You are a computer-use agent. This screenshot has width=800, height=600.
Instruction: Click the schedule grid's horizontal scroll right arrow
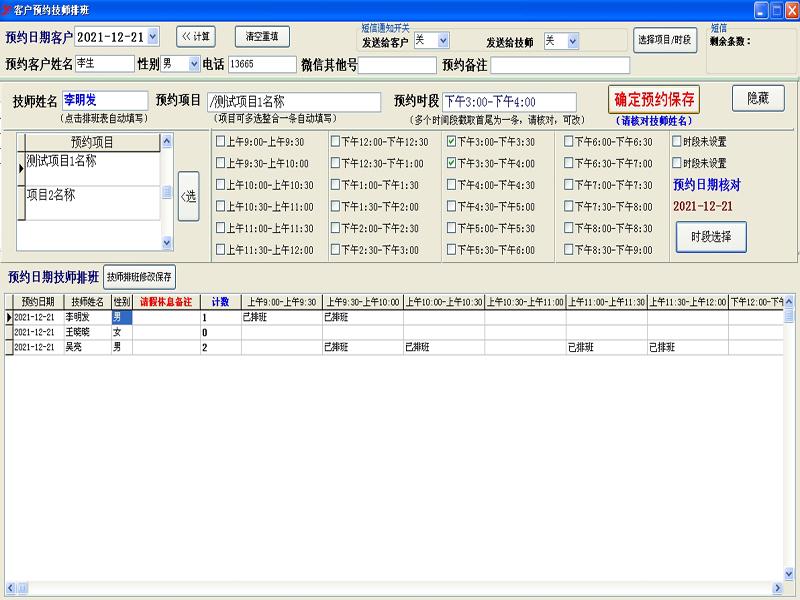click(x=778, y=588)
